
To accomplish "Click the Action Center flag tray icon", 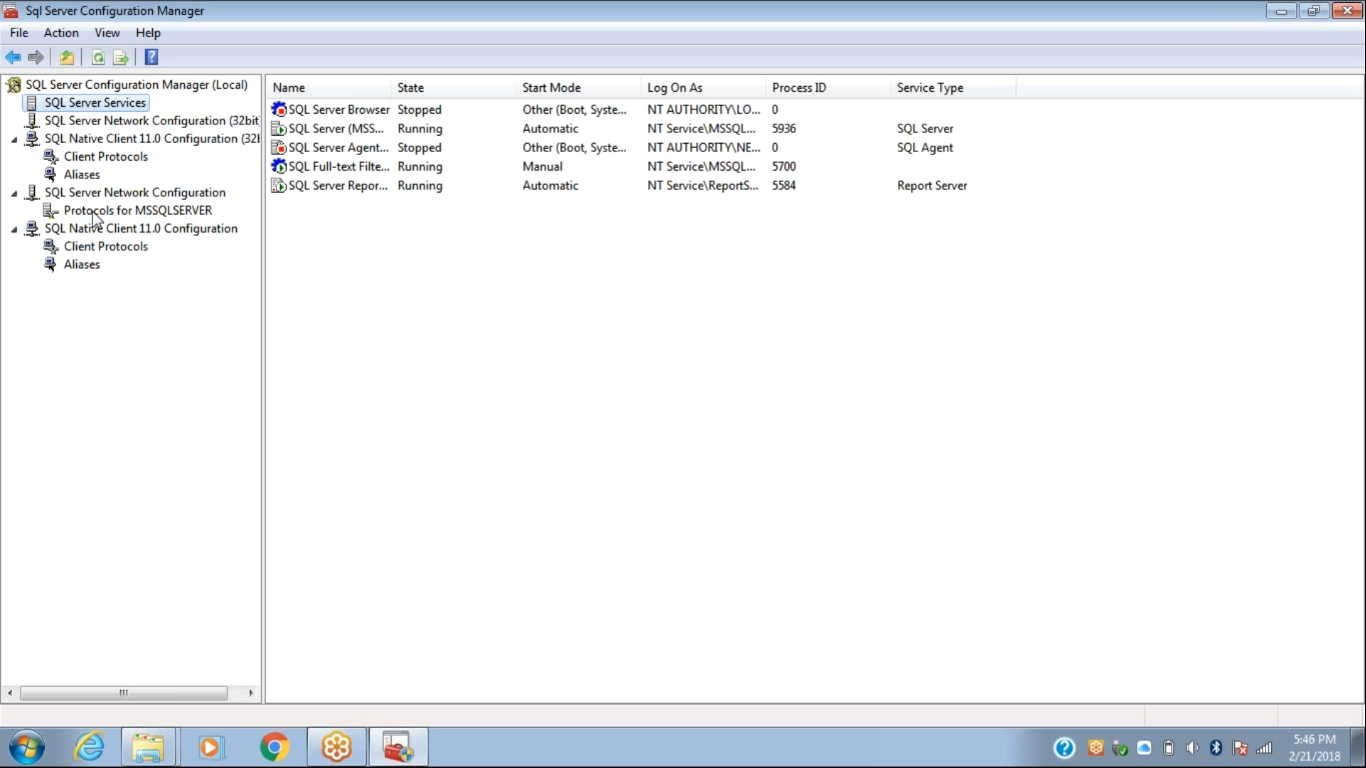I will tap(1240, 748).
